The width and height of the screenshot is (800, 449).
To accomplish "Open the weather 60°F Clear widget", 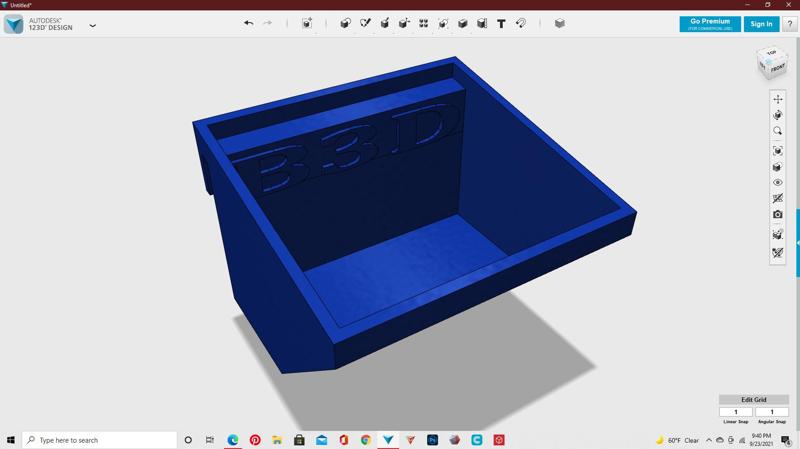I will click(x=677, y=440).
